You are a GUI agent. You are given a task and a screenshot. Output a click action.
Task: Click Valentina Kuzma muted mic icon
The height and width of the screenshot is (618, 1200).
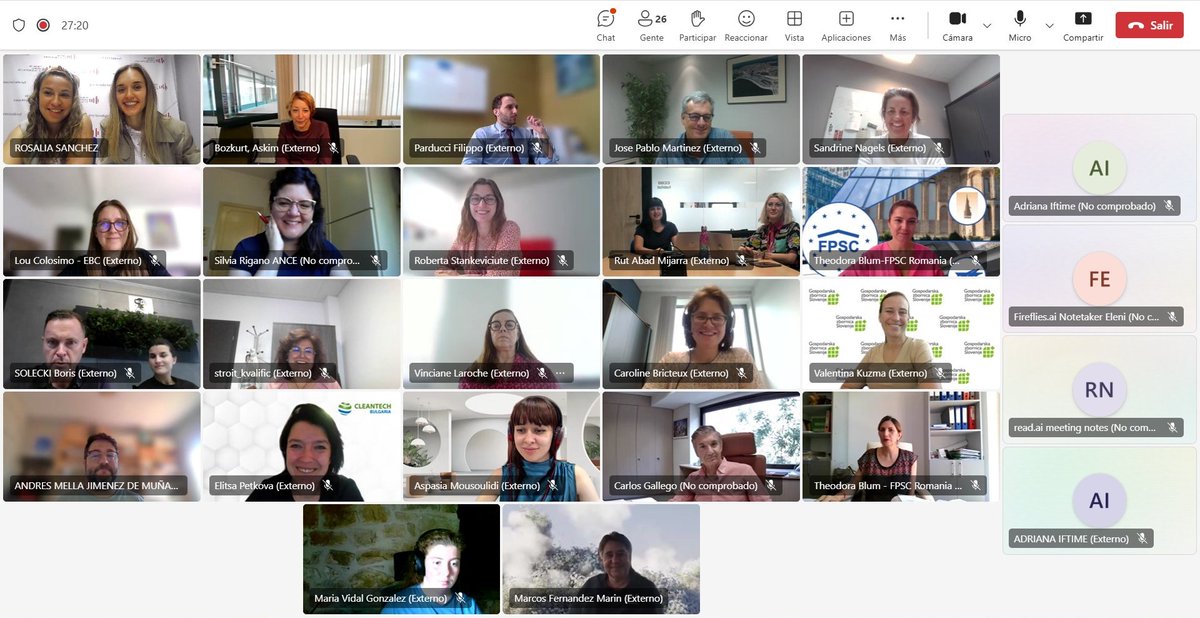941,373
